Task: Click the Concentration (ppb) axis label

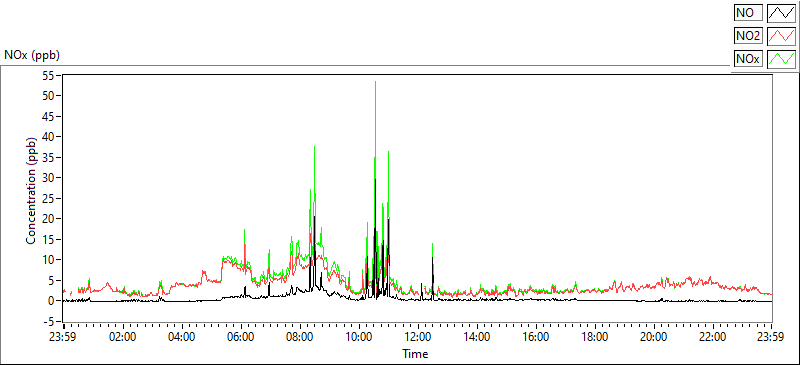Action: [31, 190]
